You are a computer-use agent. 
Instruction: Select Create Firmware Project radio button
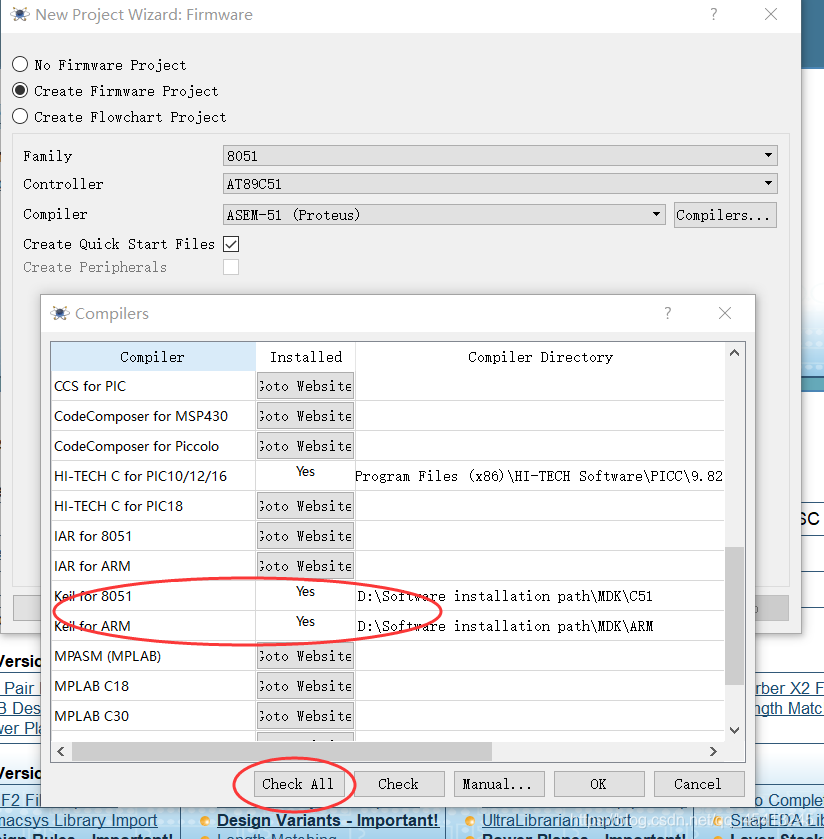click(20, 90)
